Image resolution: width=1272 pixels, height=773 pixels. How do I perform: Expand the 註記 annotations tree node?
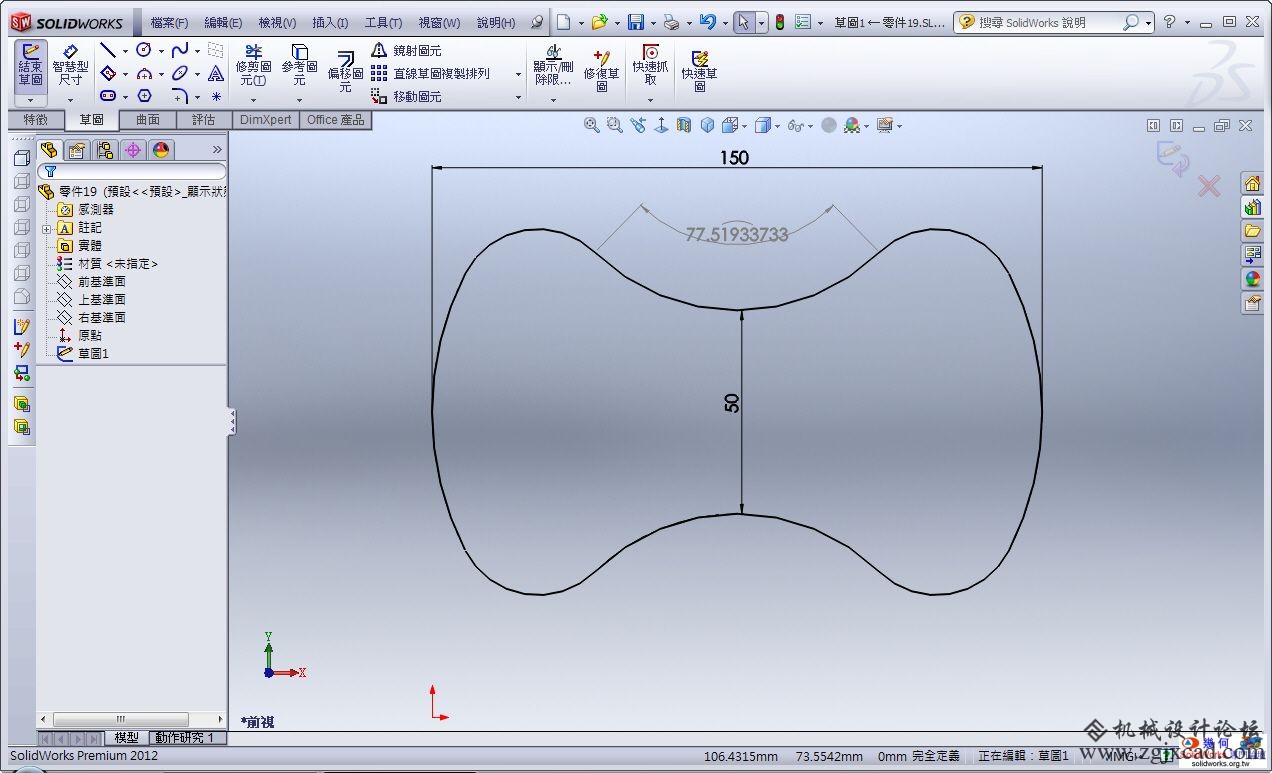(46, 228)
